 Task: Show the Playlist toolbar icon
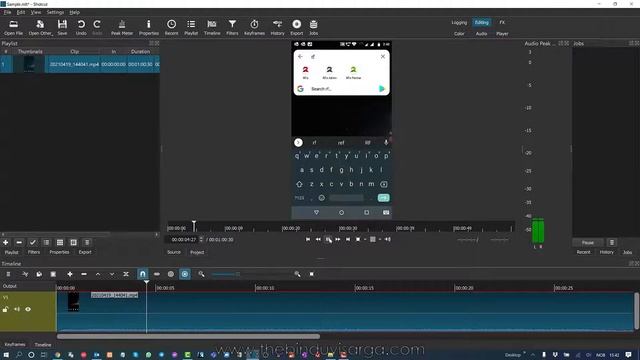[191, 24]
